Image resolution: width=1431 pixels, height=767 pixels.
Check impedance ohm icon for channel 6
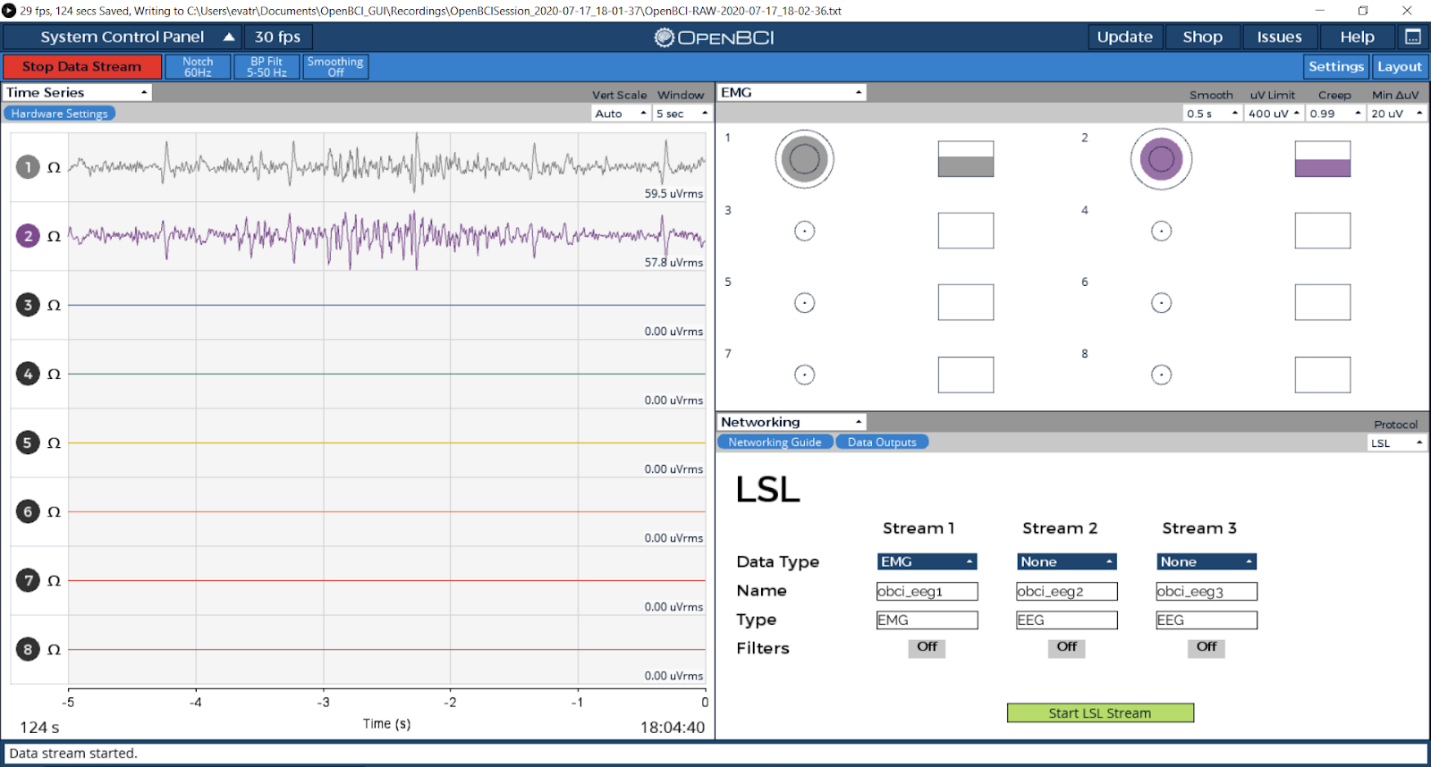point(54,511)
